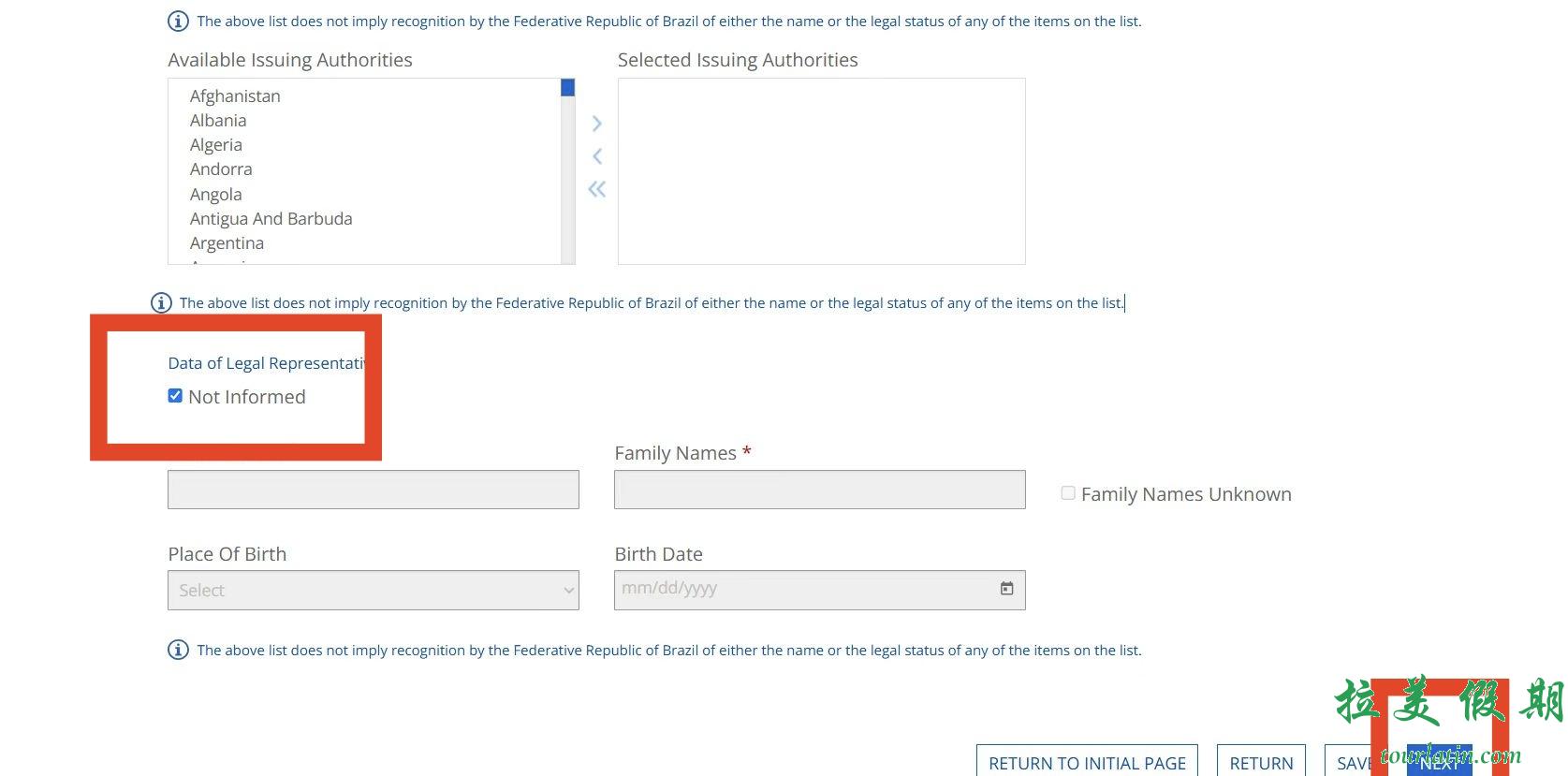Select Argentina from available authorities
The image size is (1568, 776).
coord(227,243)
